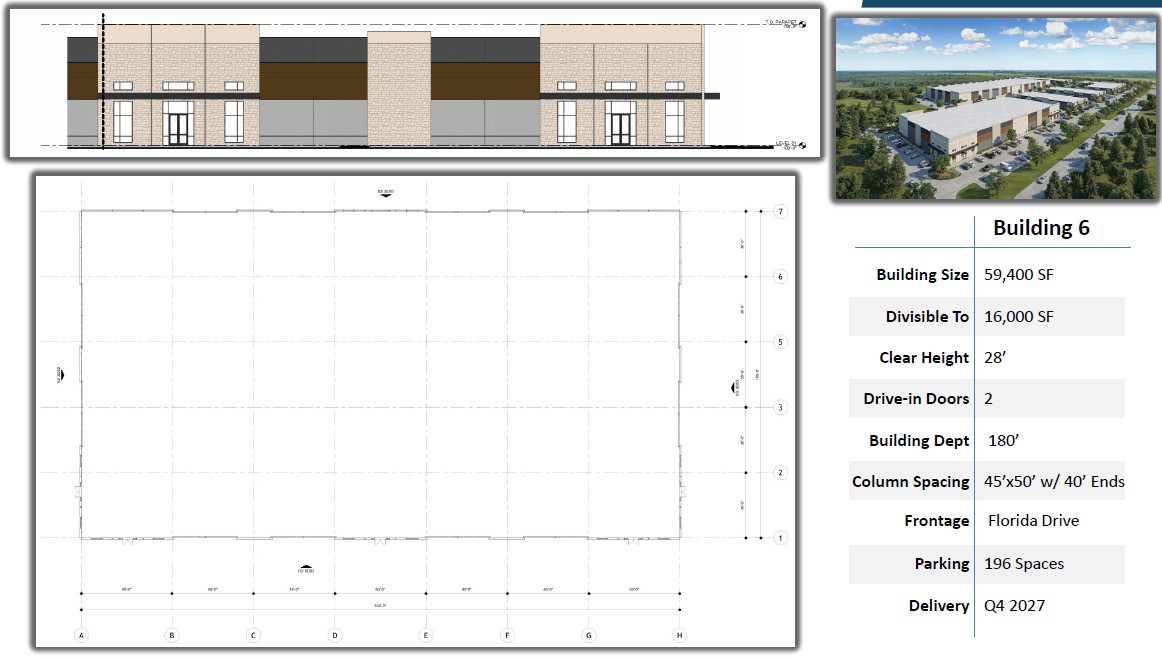The width and height of the screenshot is (1162, 658).
Task: Click the Building 6 heading
Action: [1040, 228]
